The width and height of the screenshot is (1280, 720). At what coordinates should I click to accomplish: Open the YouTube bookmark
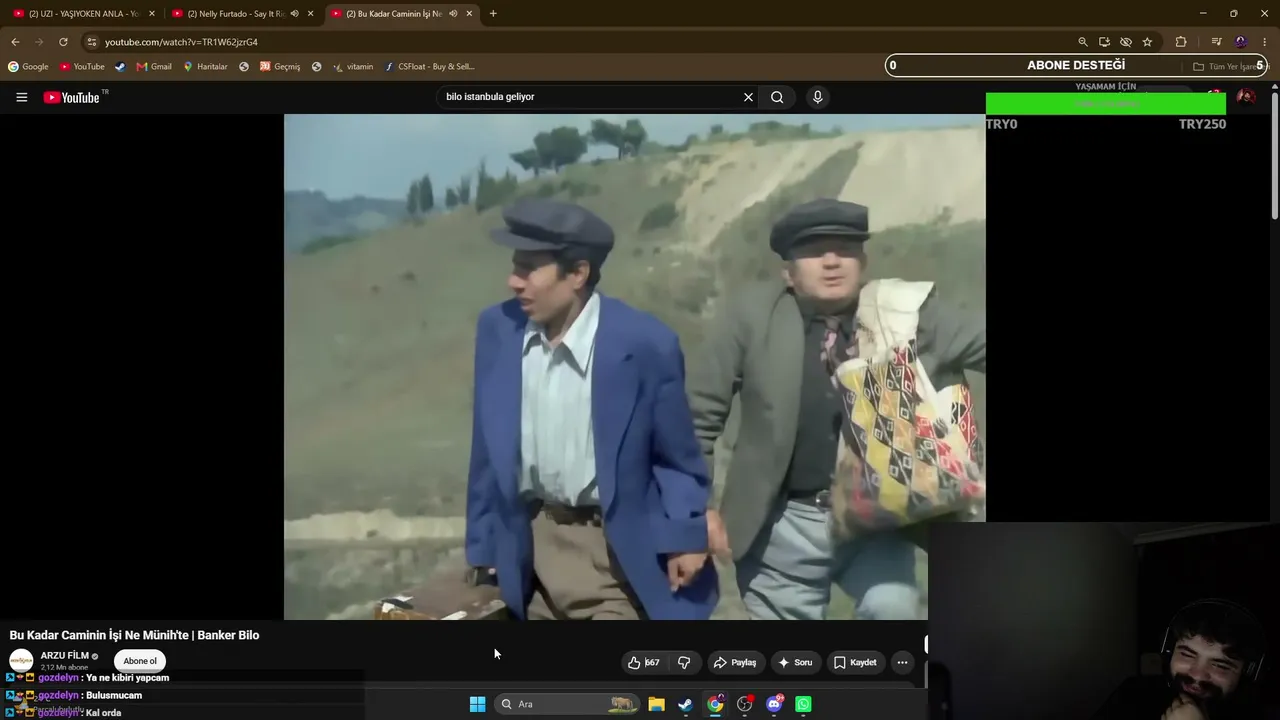(82, 67)
